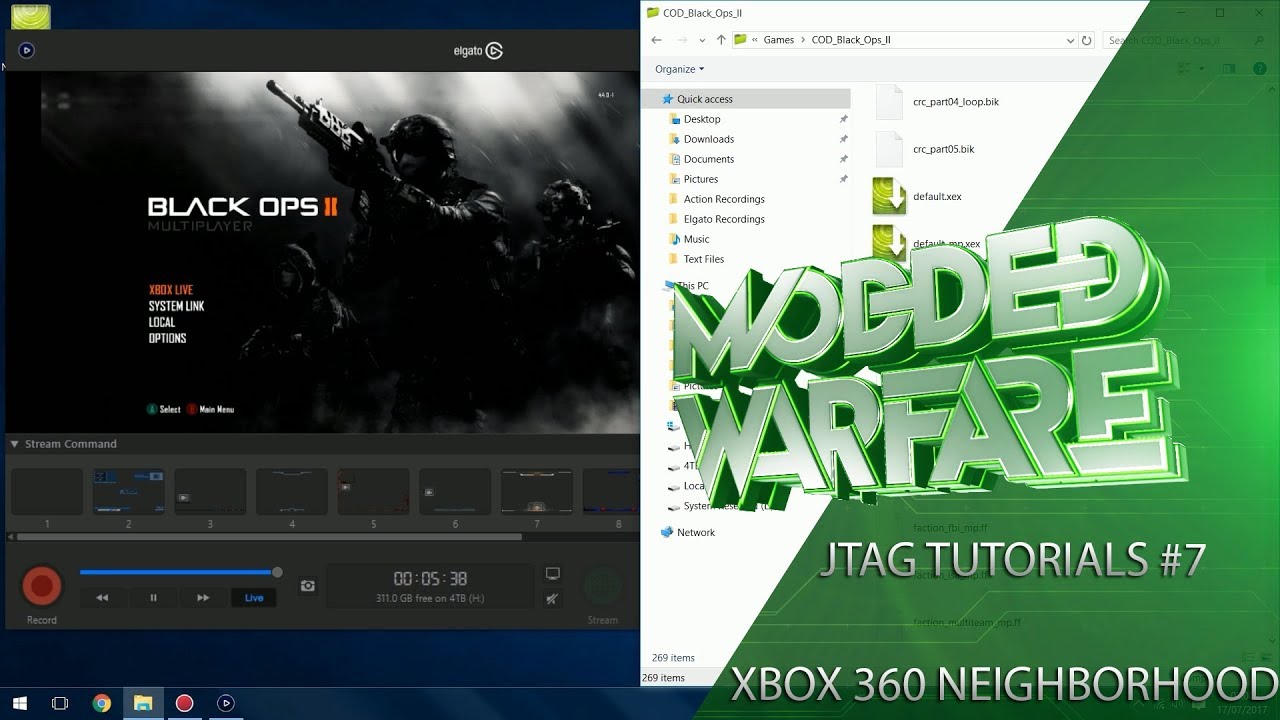Take a snapshot with the camera icon
The height and width of the screenshot is (720, 1280).
308,586
